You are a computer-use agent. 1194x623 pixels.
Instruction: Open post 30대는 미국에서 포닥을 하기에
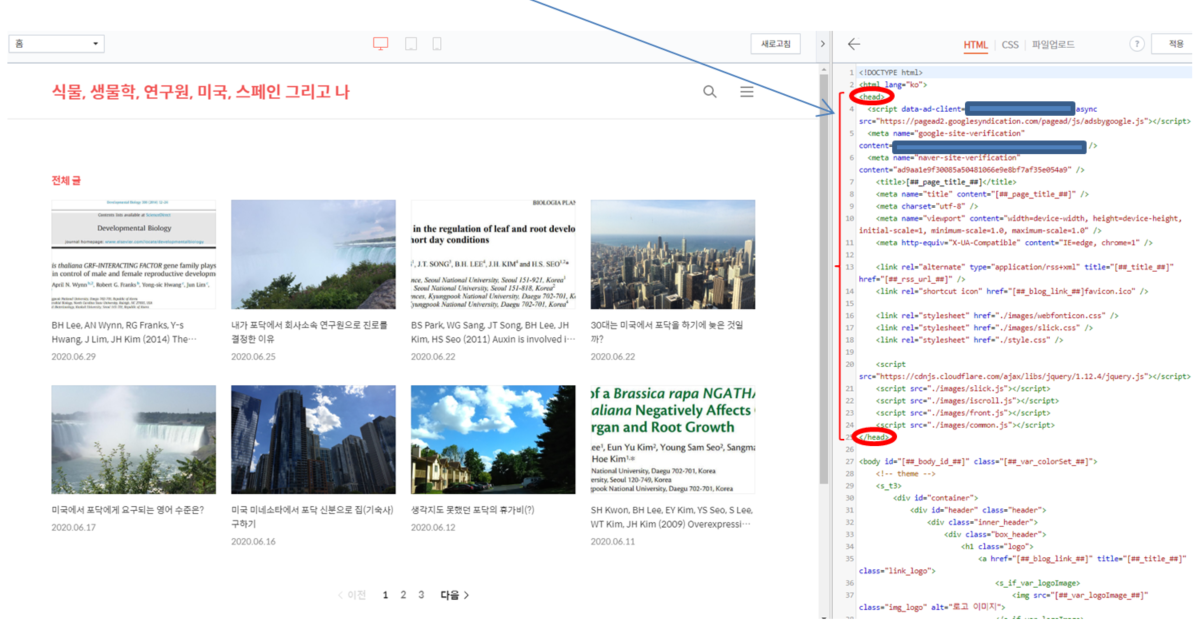667,332
